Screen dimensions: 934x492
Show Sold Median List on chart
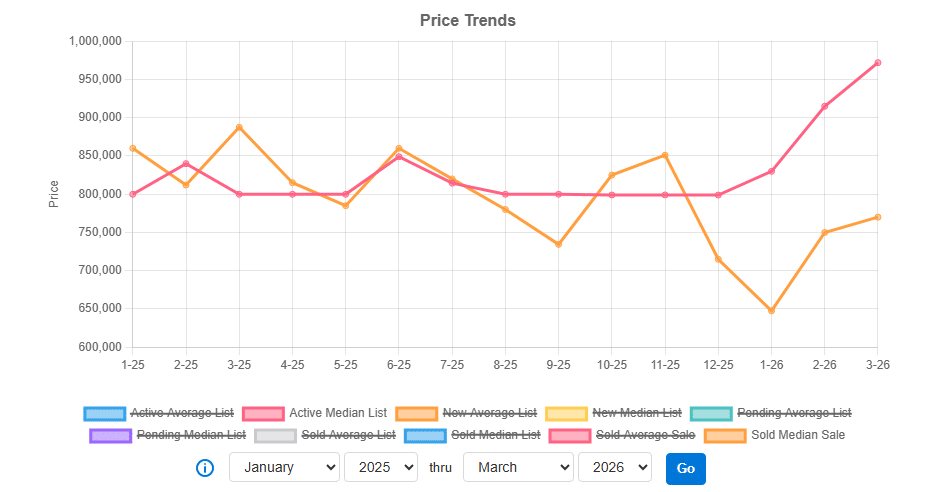495,435
